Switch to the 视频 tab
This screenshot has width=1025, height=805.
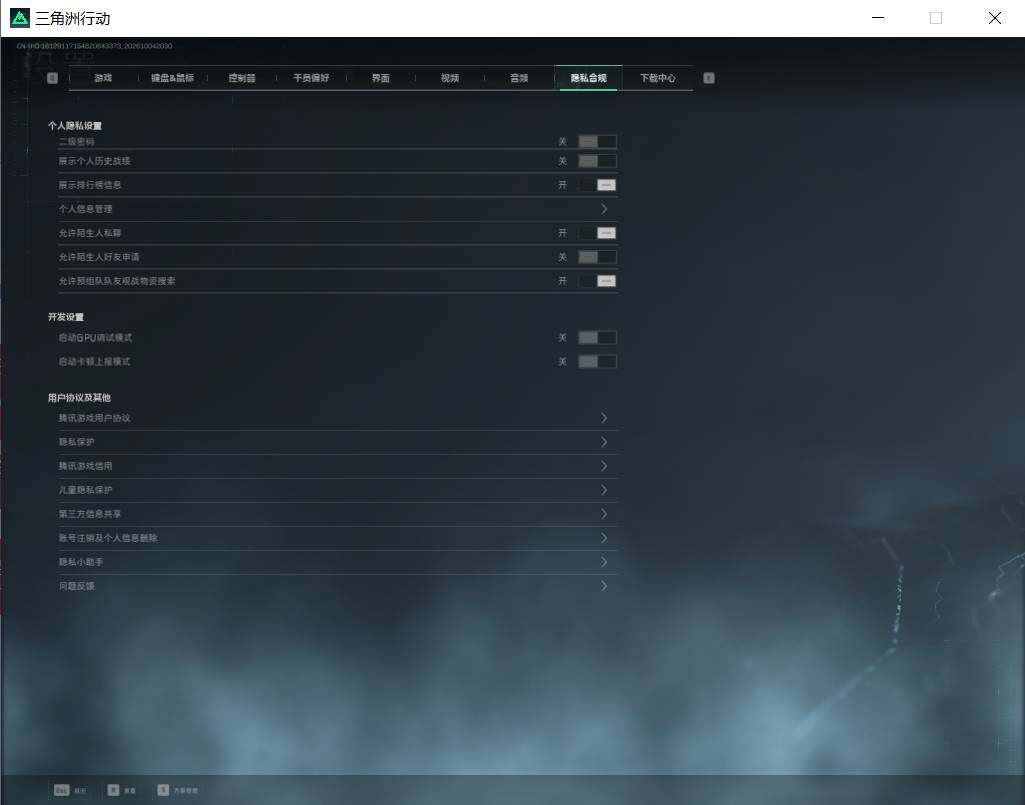[450, 78]
